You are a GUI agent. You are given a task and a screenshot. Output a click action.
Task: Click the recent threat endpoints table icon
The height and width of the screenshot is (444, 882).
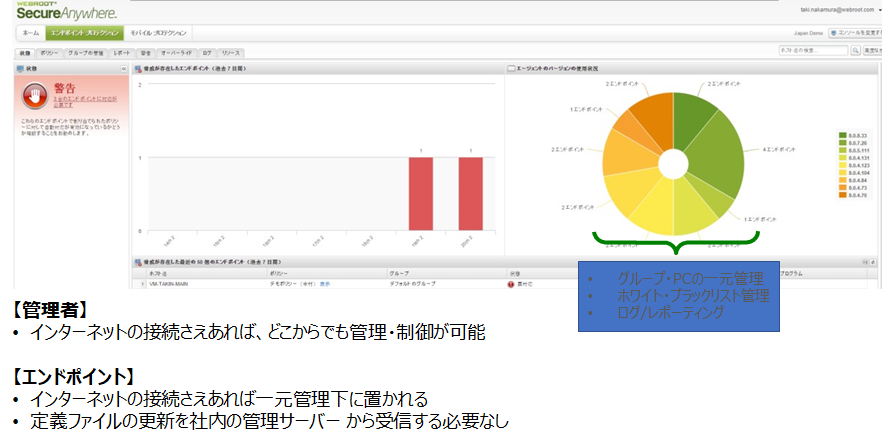pyautogui.click(x=138, y=262)
